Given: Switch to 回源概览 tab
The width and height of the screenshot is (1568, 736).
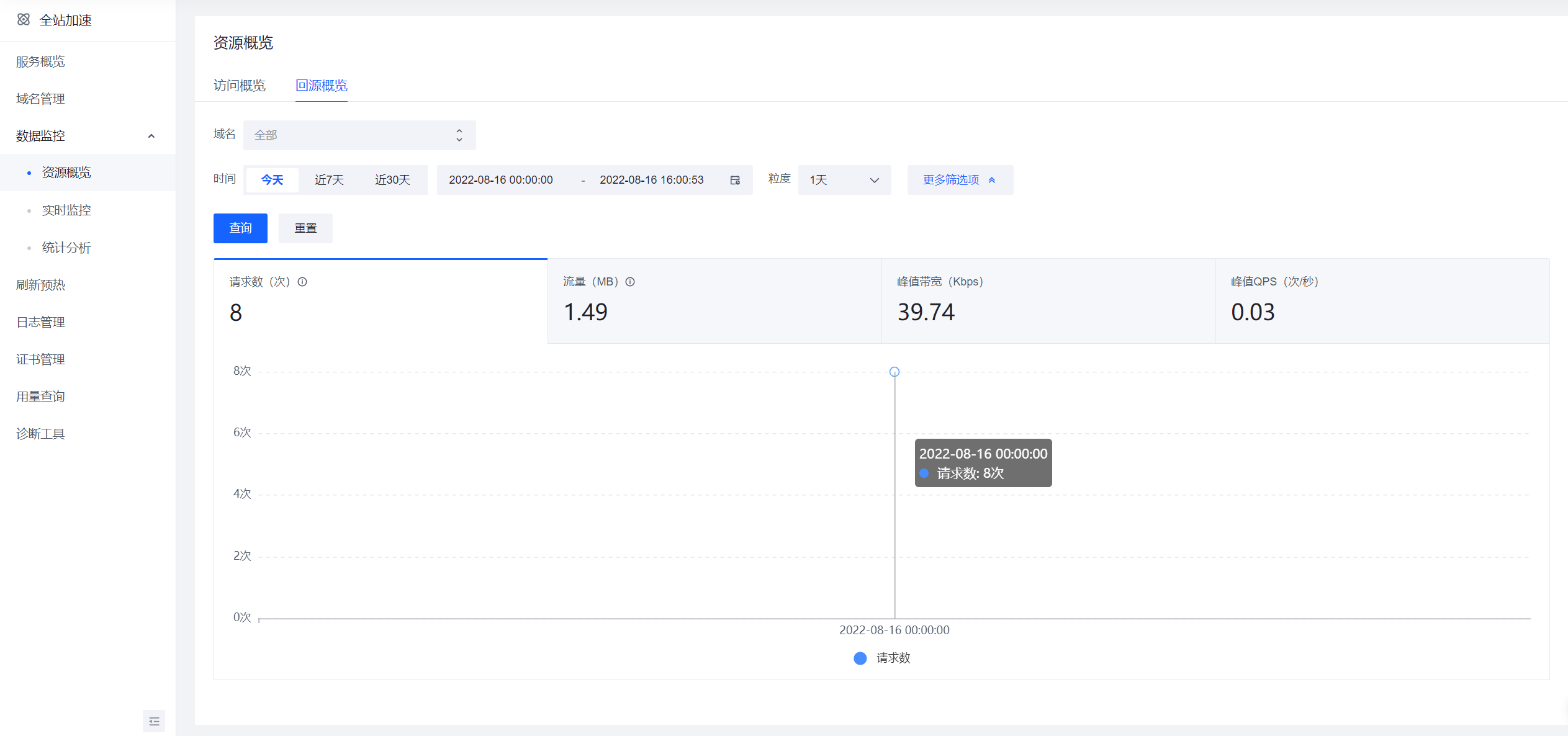Looking at the screenshot, I should pyautogui.click(x=321, y=86).
